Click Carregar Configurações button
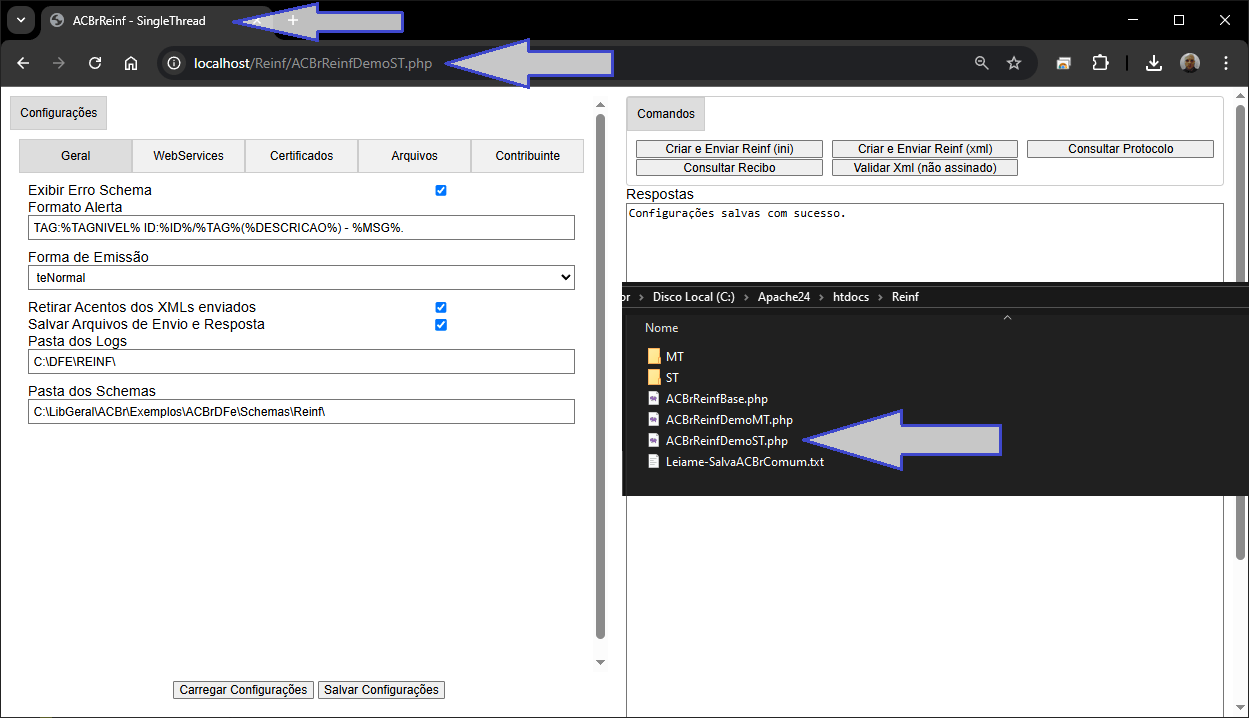1249x718 pixels. tap(243, 690)
